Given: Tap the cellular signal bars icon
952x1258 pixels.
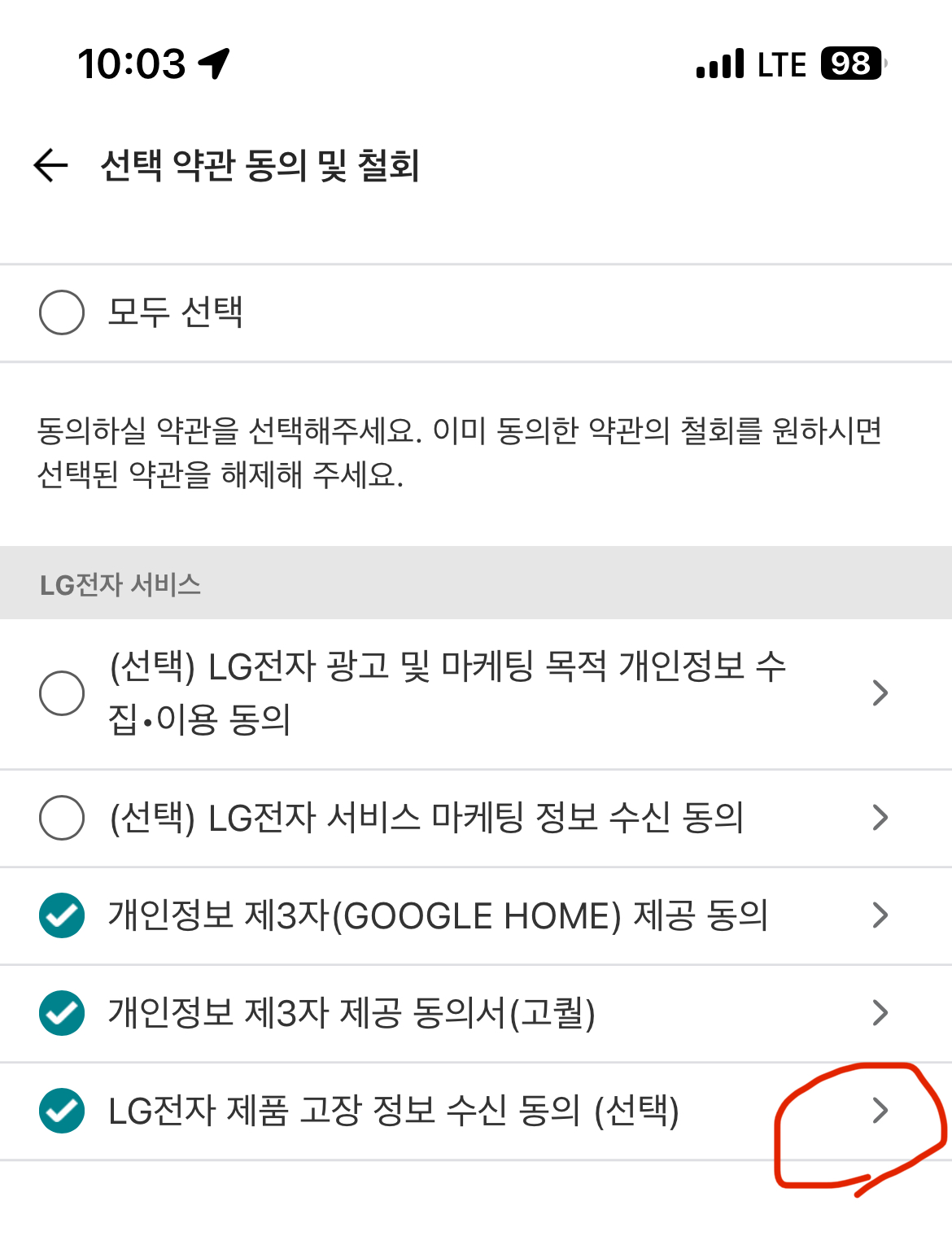Looking at the screenshot, I should click(720, 63).
